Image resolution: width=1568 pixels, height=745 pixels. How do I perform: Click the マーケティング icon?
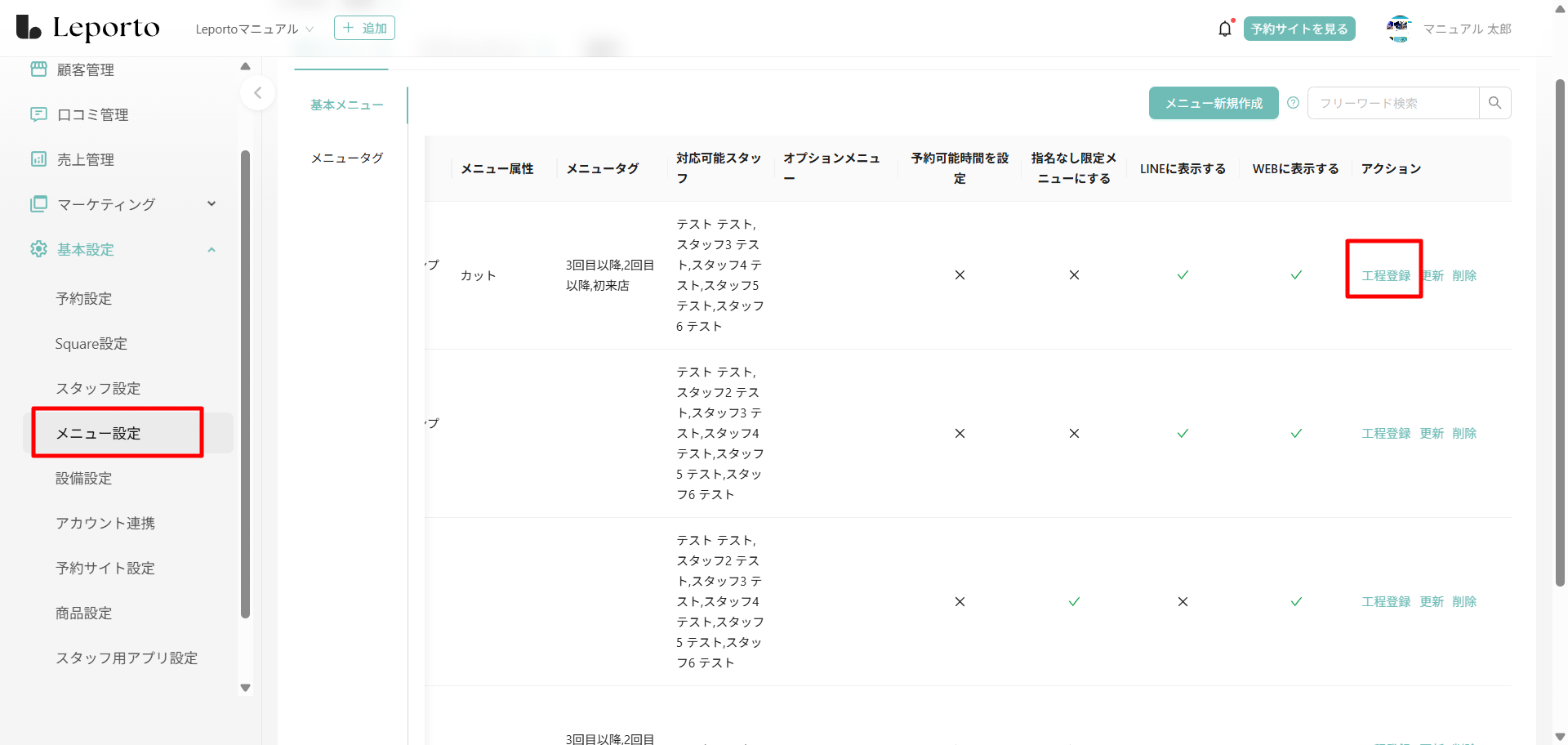[x=38, y=204]
